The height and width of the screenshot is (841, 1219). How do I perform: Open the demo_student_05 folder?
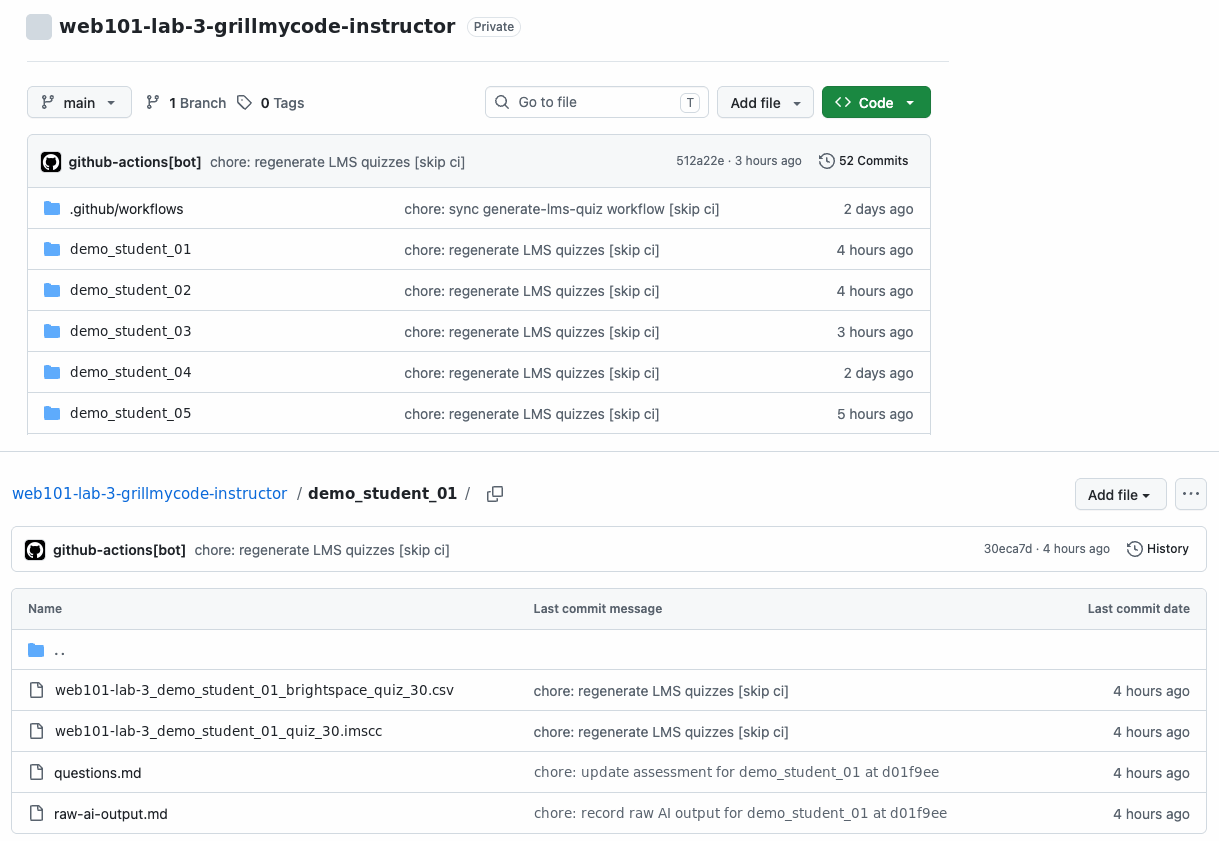coord(130,413)
